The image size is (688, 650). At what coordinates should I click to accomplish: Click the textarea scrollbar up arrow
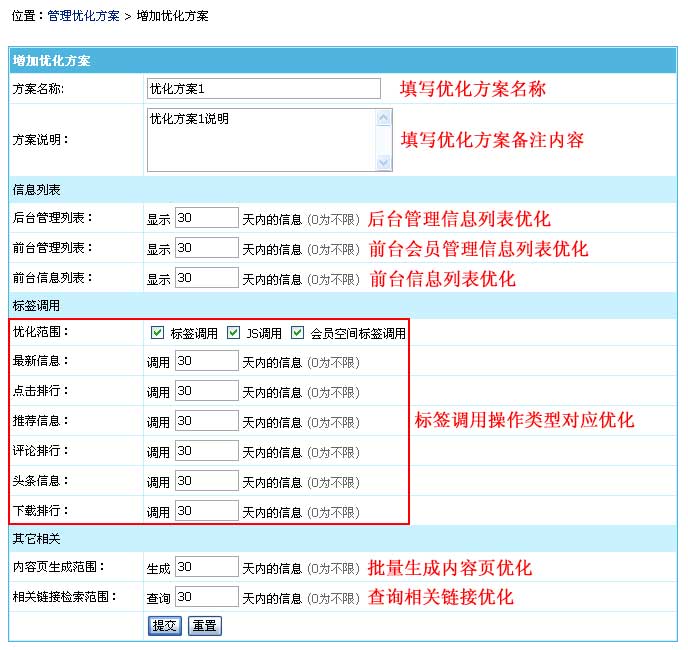pyautogui.click(x=384, y=118)
